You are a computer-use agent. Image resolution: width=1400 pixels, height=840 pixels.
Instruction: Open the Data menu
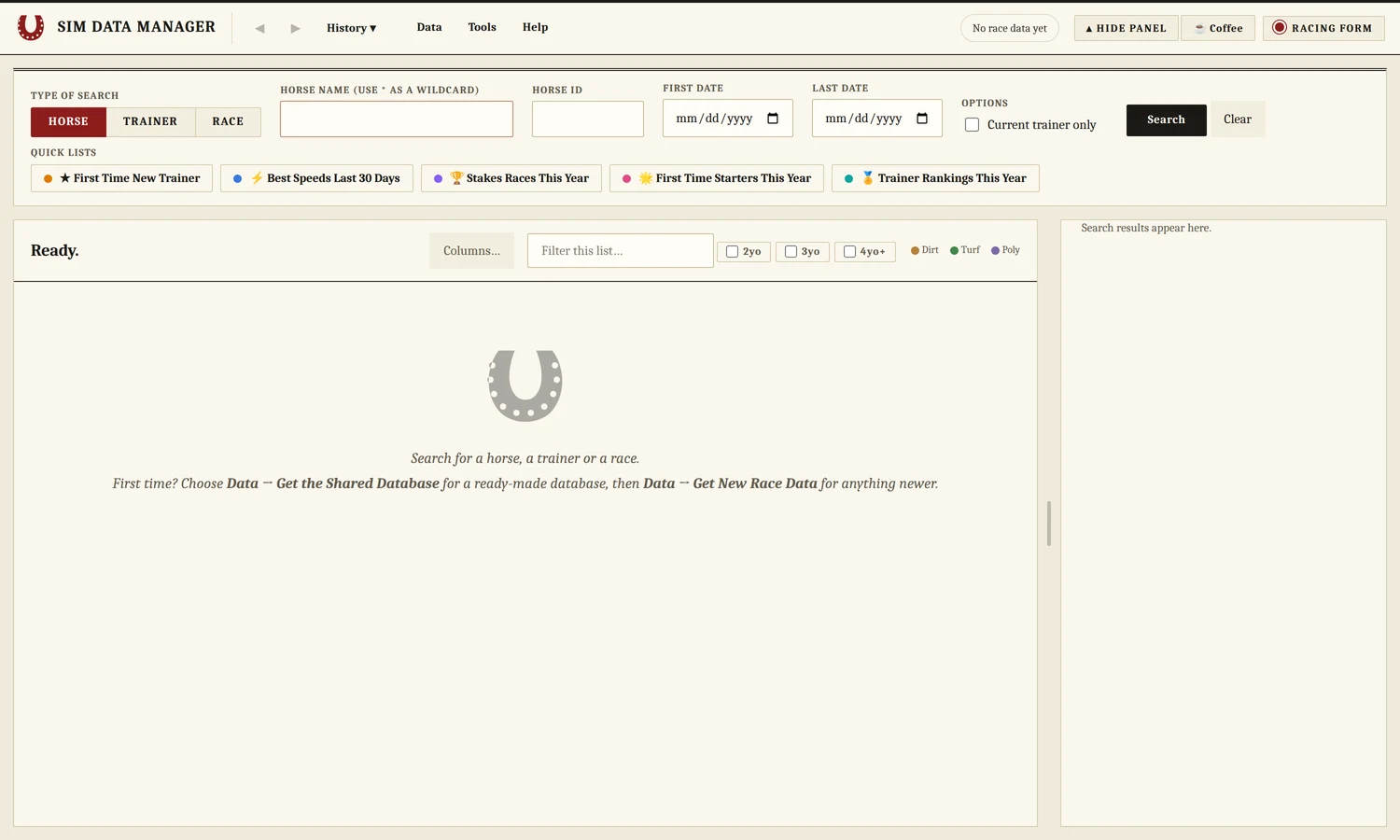(x=429, y=27)
